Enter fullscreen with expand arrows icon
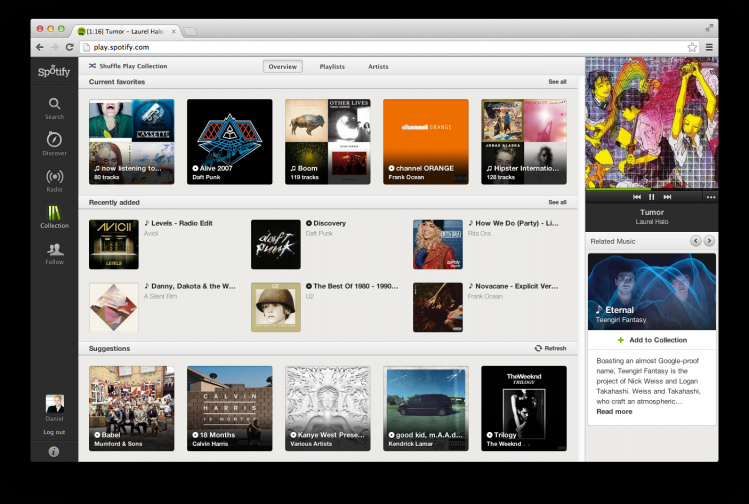Screen dimensions: 749x504 pos(709,28)
